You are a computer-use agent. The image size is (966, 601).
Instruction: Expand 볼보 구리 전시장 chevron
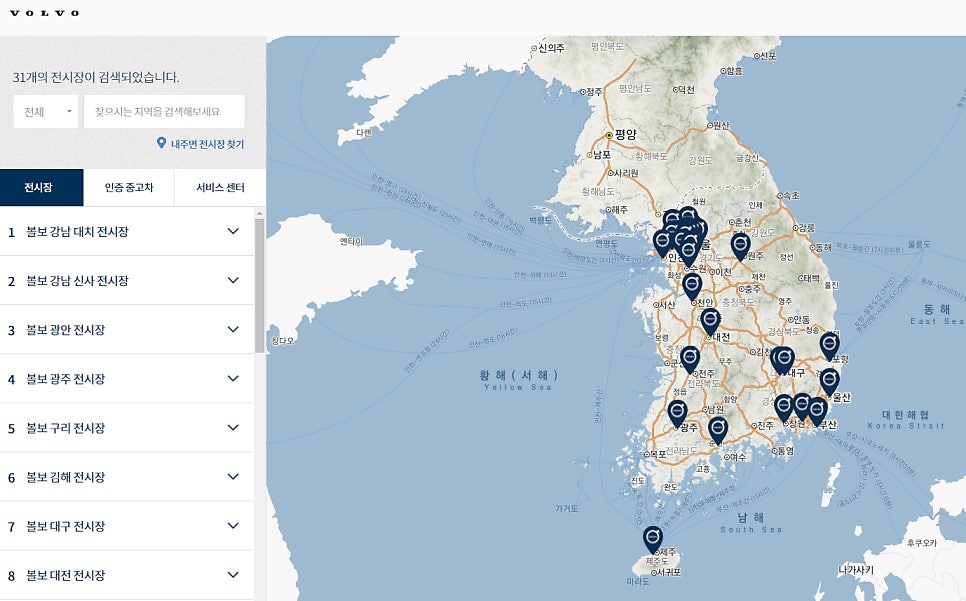[233, 427]
